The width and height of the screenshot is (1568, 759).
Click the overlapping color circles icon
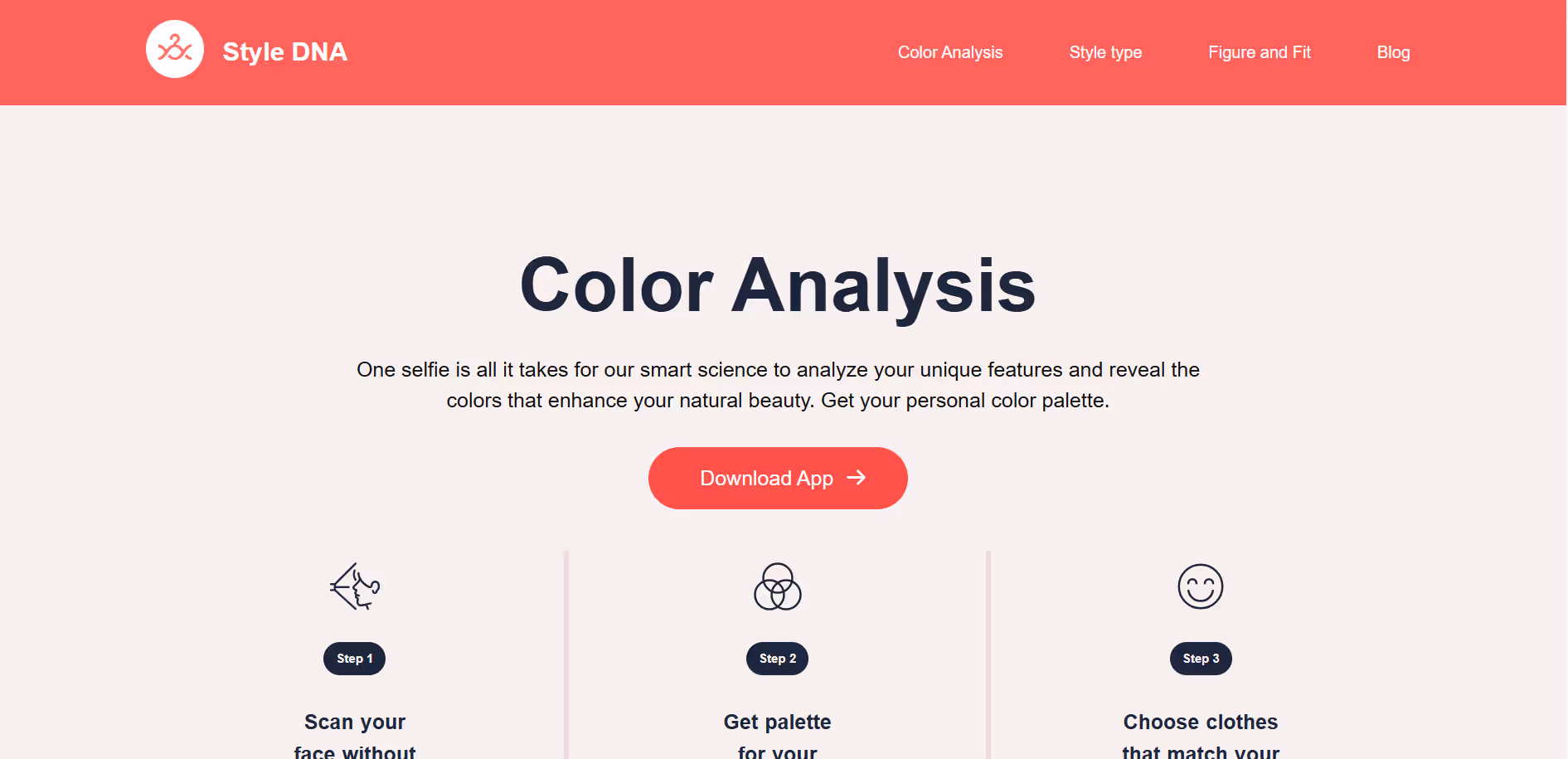pos(777,586)
